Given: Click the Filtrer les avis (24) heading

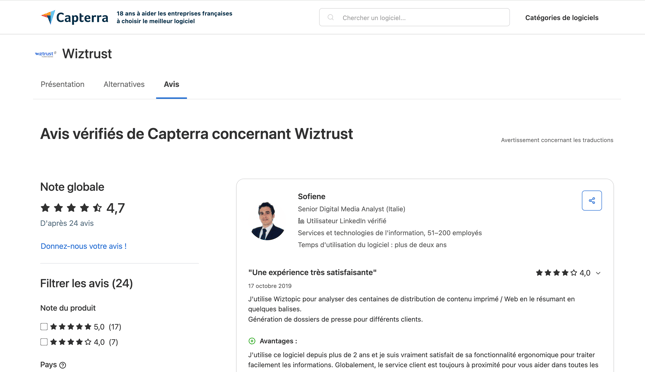Looking at the screenshot, I should pos(86,284).
